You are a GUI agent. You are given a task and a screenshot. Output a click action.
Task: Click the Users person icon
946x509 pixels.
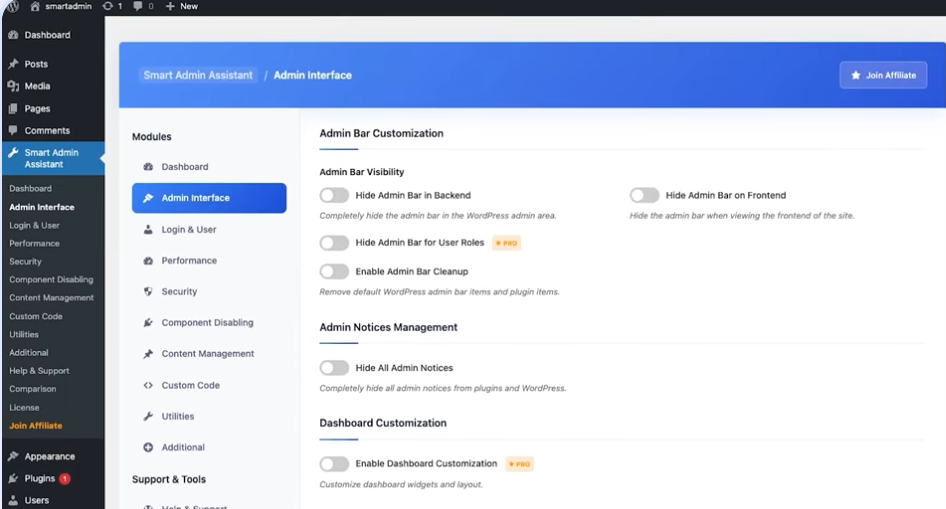click(13, 500)
